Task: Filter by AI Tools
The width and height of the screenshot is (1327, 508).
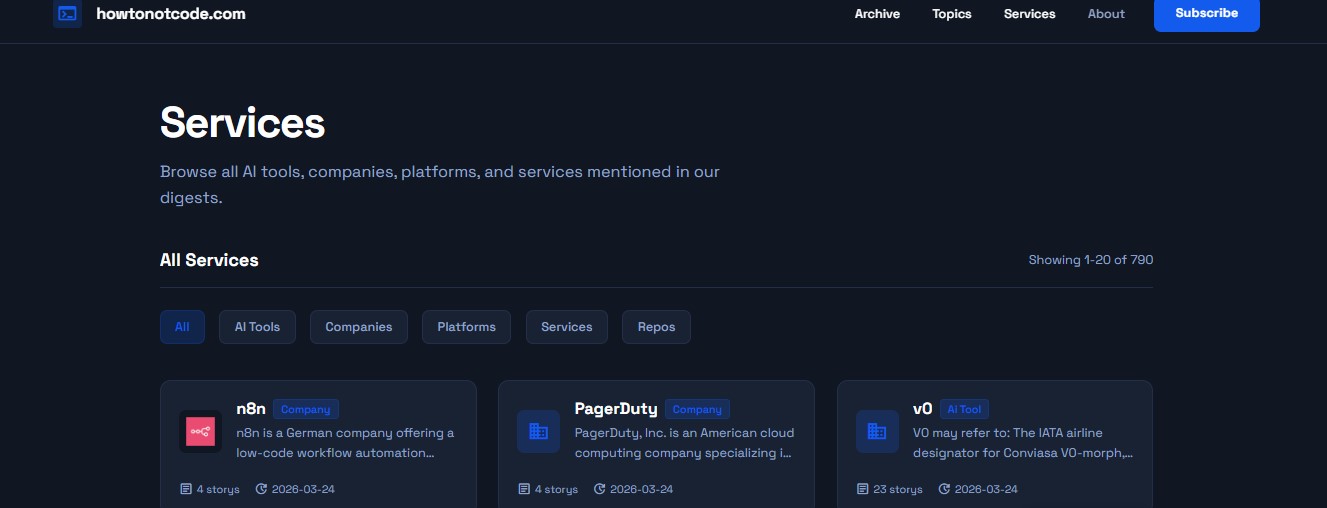Action: (x=257, y=327)
